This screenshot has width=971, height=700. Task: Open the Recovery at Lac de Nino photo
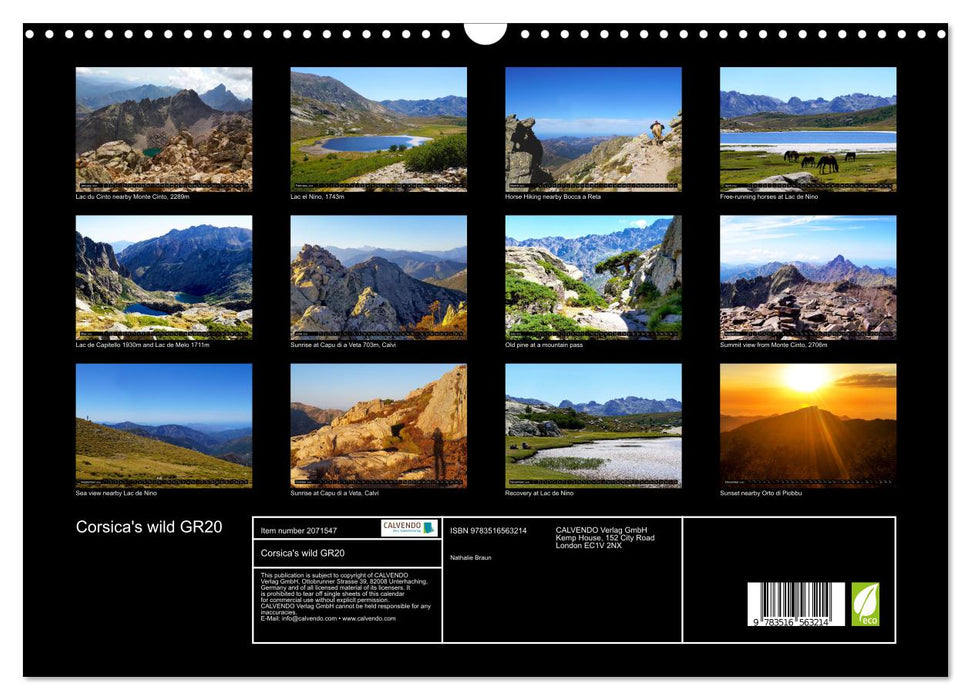(x=588, y=426)
